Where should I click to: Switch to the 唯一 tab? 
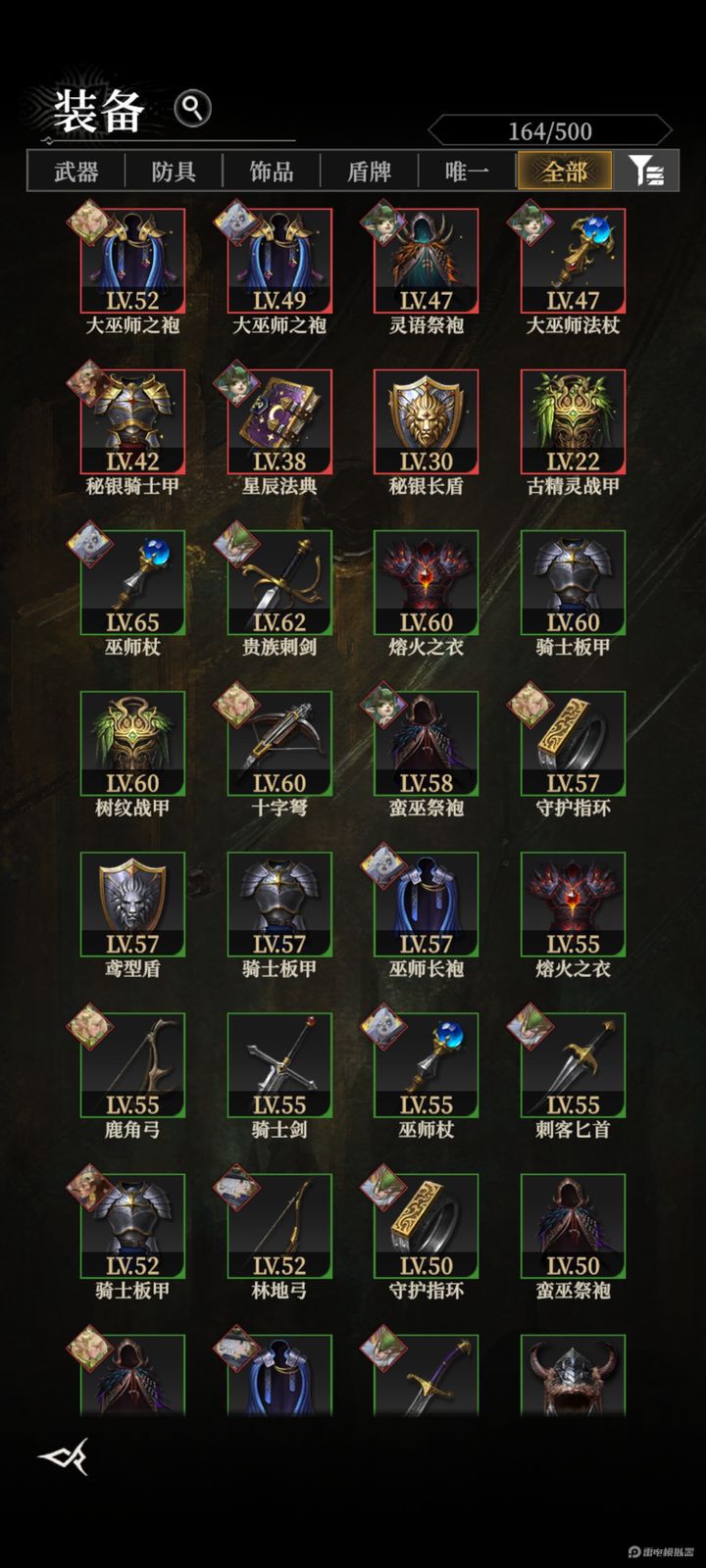click(467, 171)
